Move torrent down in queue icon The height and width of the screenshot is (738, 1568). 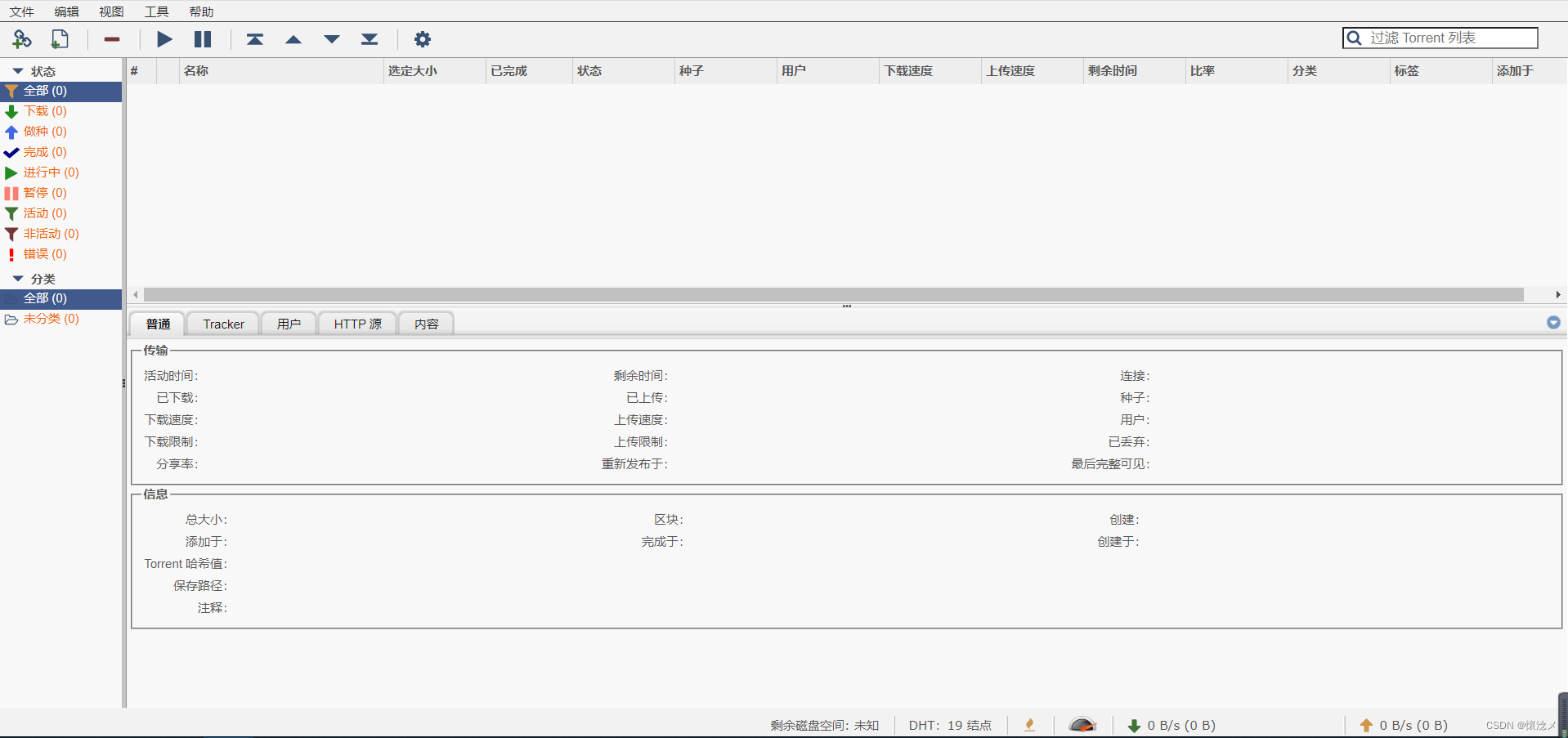pos(332,39)
